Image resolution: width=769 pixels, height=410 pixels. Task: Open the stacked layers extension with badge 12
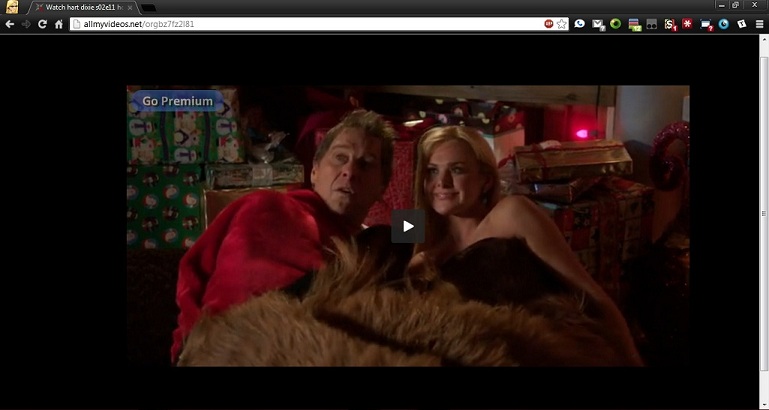coord(635,25)
